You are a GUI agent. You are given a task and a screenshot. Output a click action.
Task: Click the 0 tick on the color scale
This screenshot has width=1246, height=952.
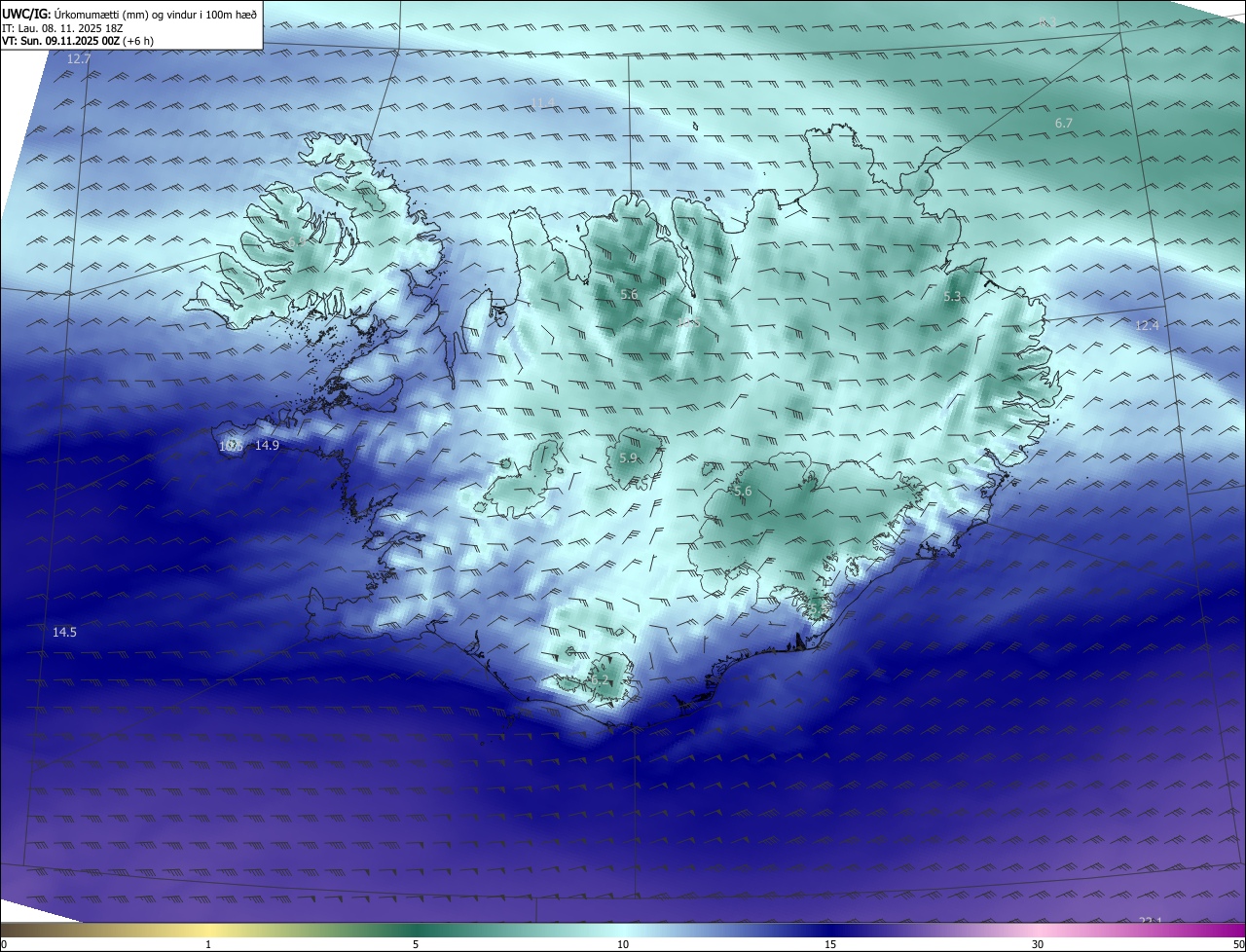4,945
